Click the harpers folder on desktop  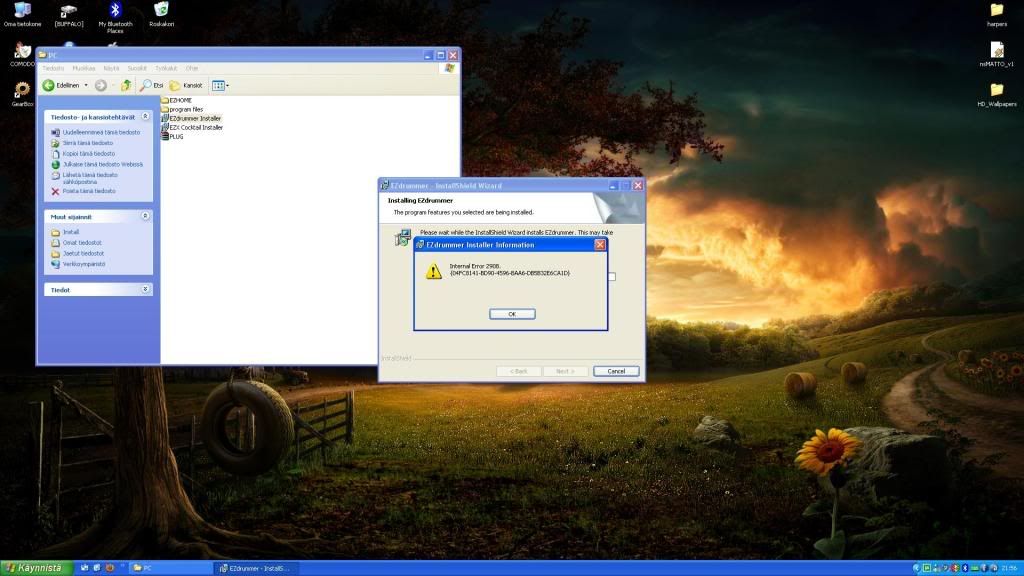tap(997, 14)
